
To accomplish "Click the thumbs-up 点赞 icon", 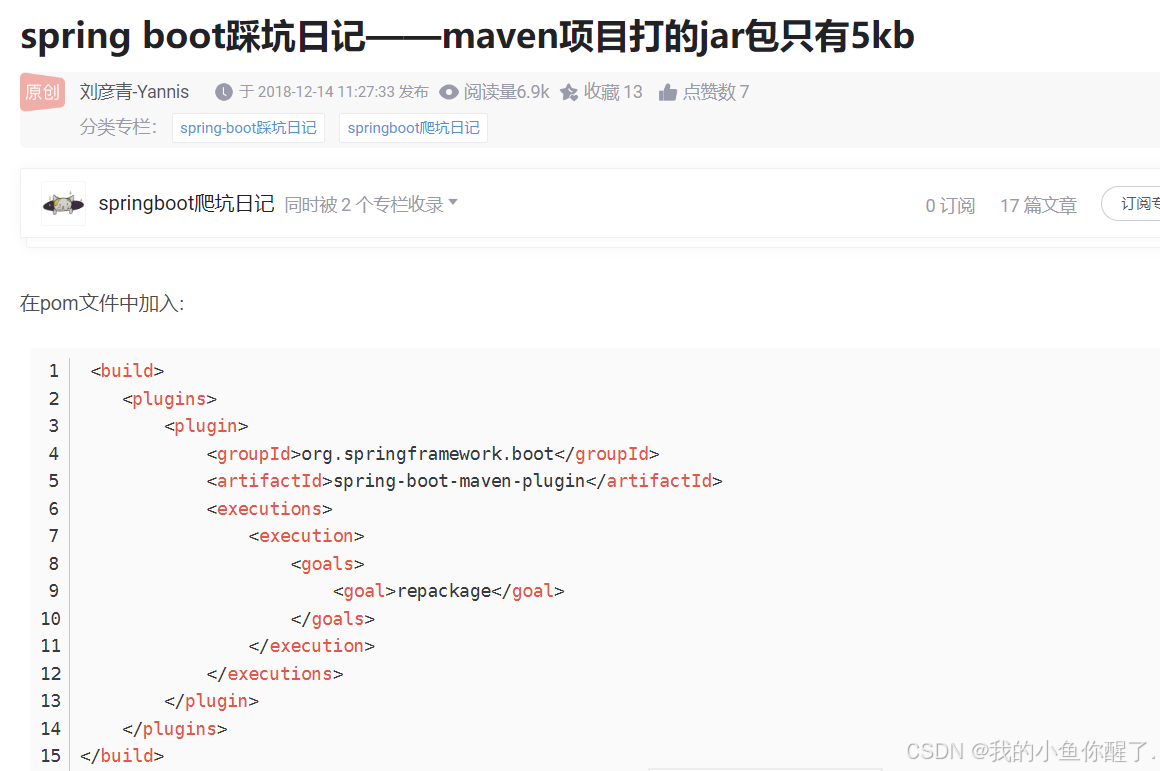I will [667, 92].
